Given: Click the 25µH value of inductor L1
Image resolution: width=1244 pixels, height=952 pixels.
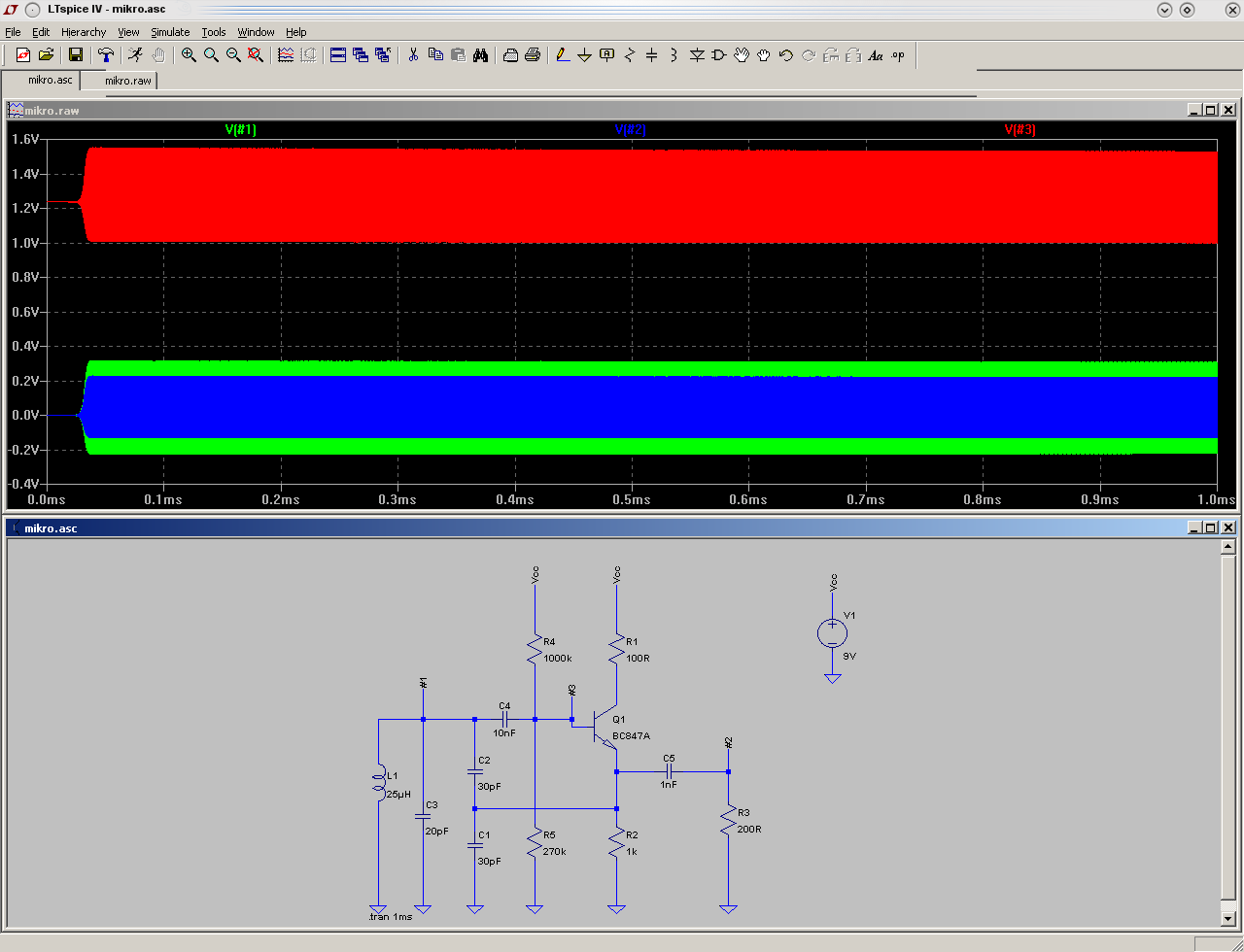Looking at the screenshot, I should 398,795.
